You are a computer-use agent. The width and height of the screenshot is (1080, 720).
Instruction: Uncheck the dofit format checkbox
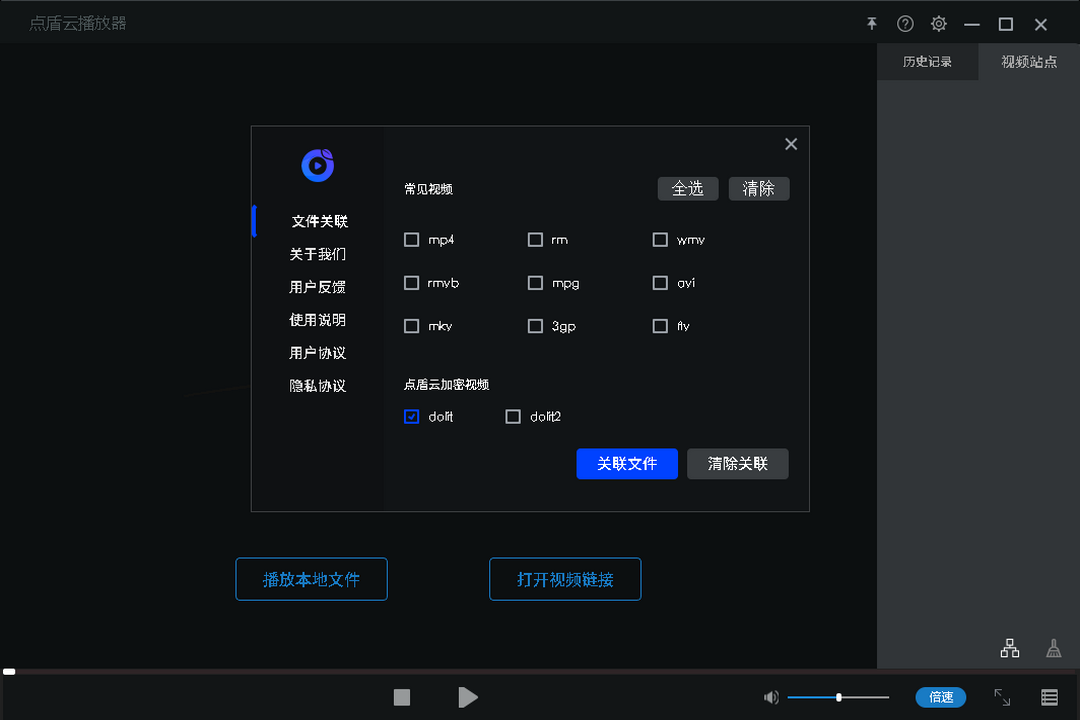tap(411, 416)
